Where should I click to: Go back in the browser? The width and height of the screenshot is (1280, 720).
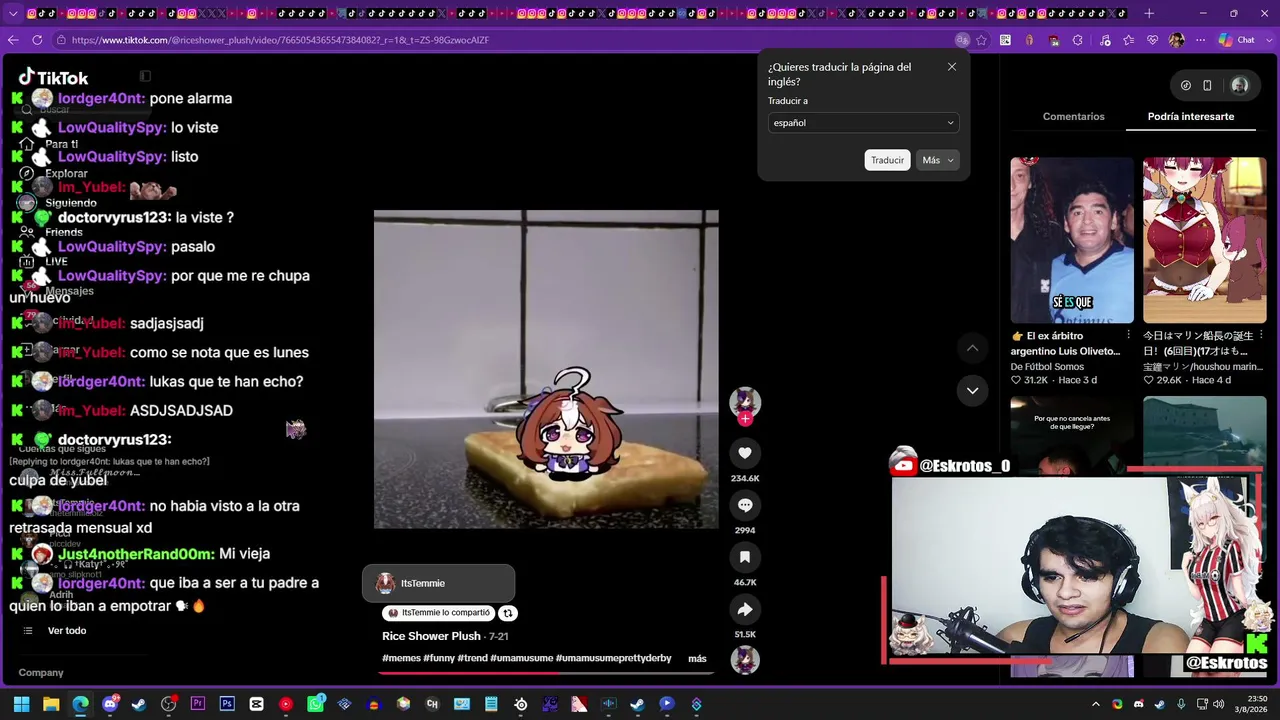pos(12,40)
